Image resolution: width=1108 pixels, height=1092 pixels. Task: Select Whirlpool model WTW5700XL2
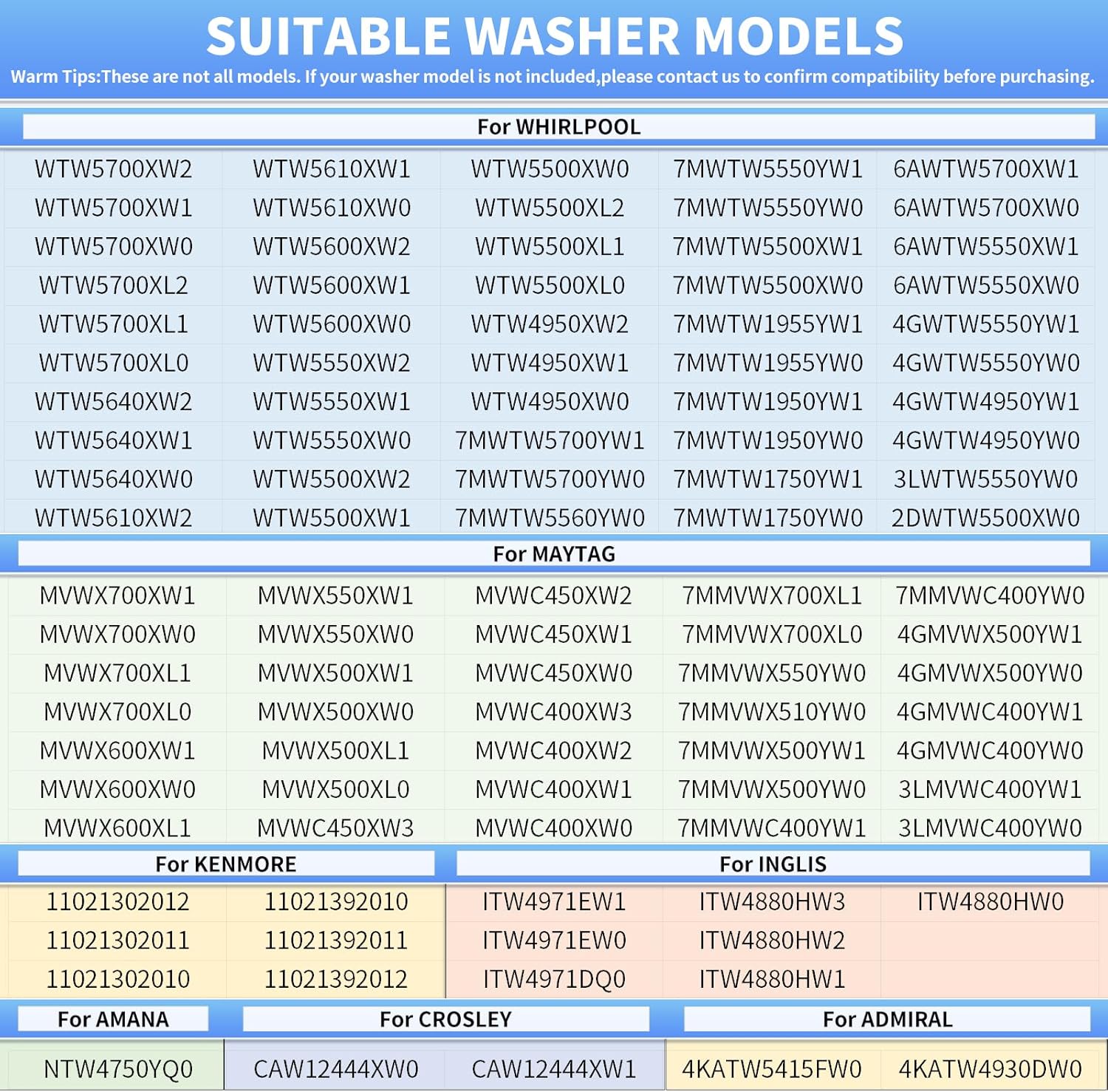pos(114,285)
